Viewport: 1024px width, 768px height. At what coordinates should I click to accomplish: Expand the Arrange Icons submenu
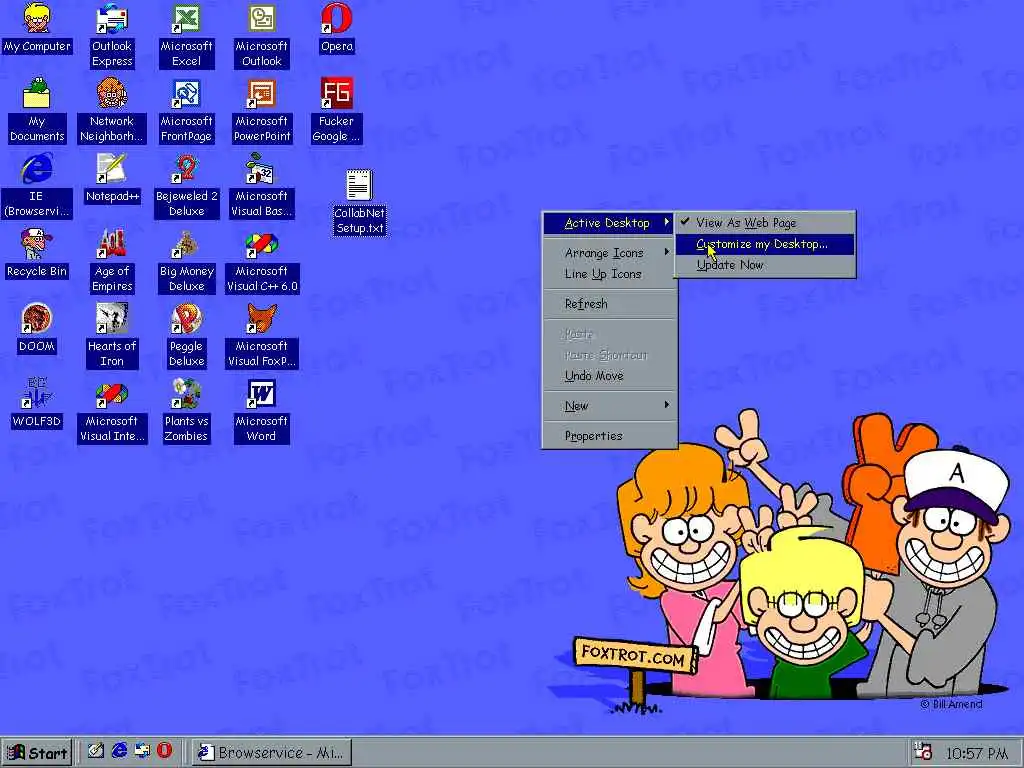point(609,253)
